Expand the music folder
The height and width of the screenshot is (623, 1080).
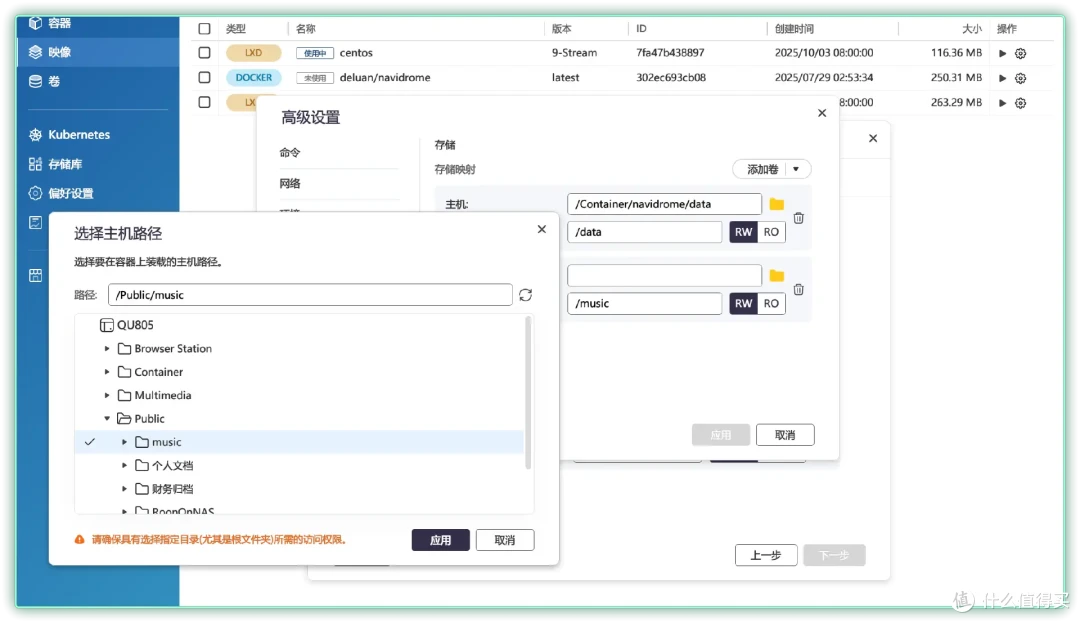124,442
